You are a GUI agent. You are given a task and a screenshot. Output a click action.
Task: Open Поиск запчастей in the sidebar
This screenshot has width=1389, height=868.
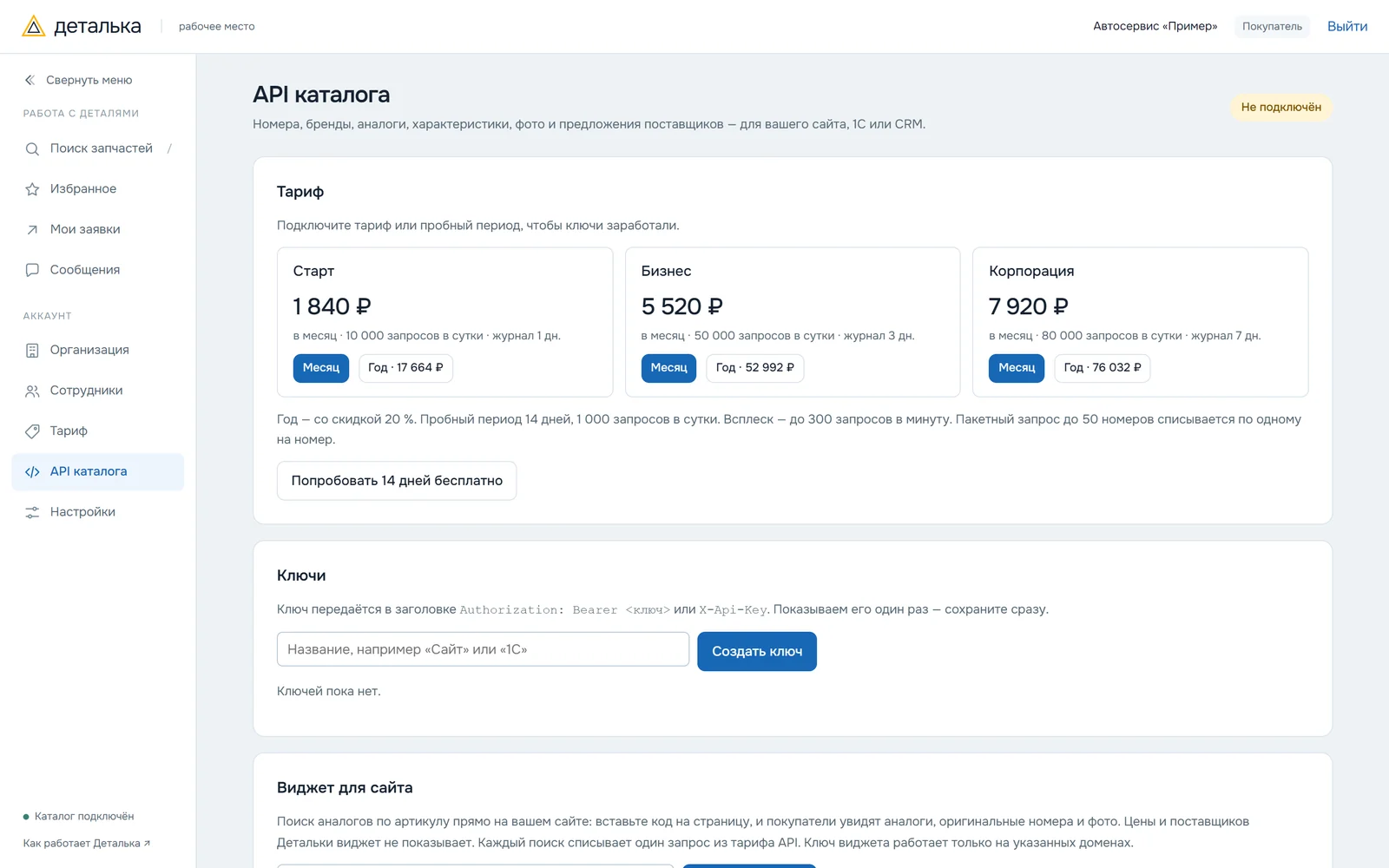coord(98,148)
